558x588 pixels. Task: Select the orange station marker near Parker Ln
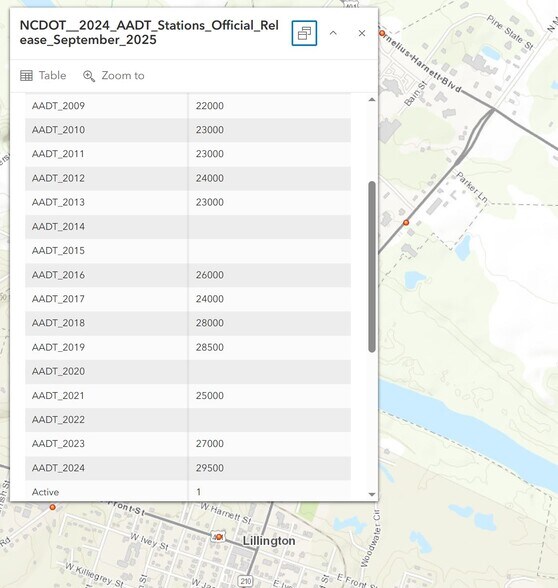406,223
